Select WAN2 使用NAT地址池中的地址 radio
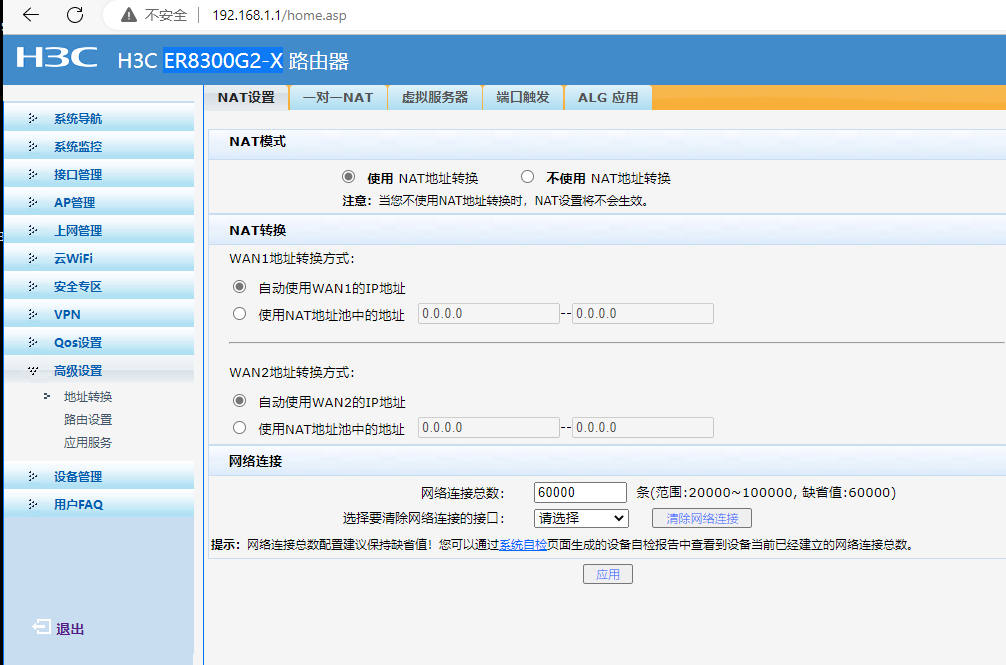 (x=239, y=428)
